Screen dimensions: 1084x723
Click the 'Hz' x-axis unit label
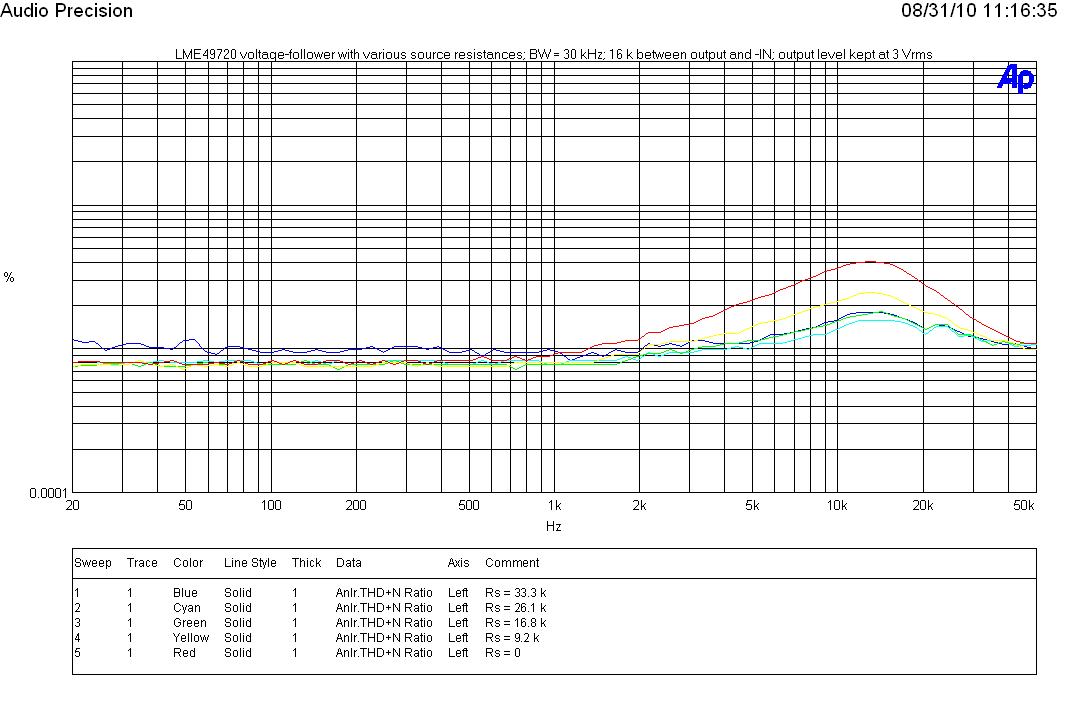coord(554,527)
